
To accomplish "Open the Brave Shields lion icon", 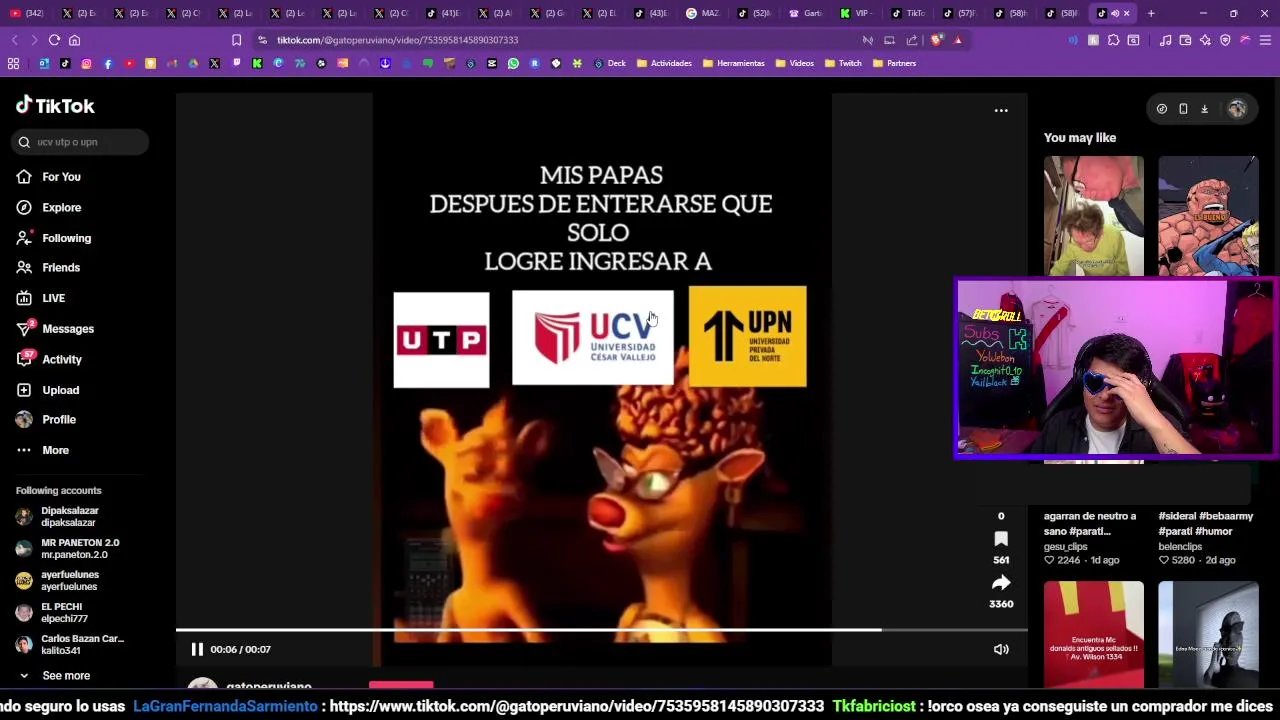I will (x=936, y=40).
